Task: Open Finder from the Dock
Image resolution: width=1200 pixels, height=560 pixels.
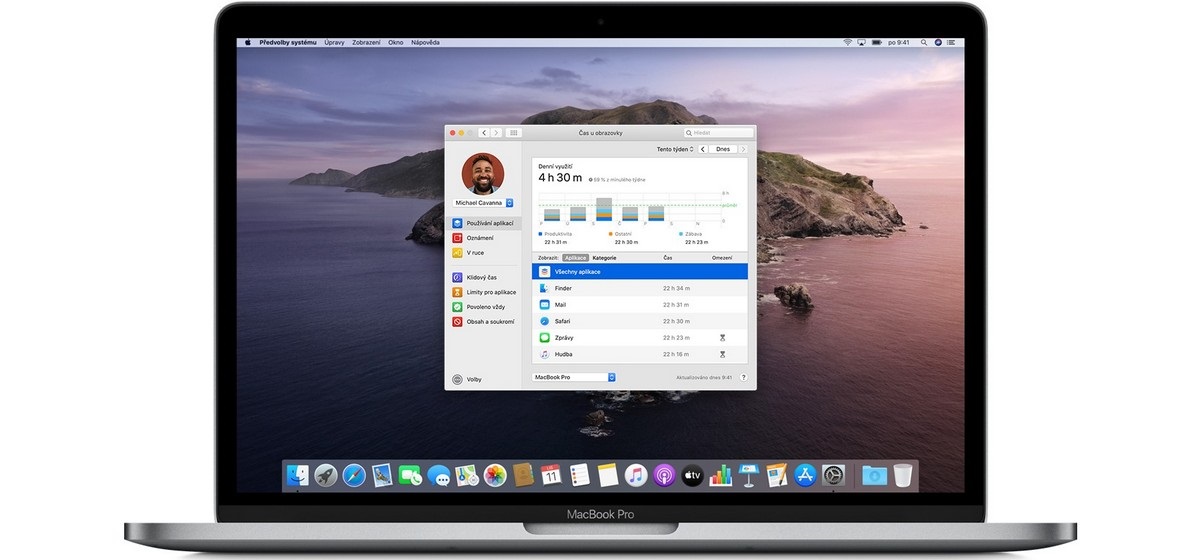Action: point(297,476)
